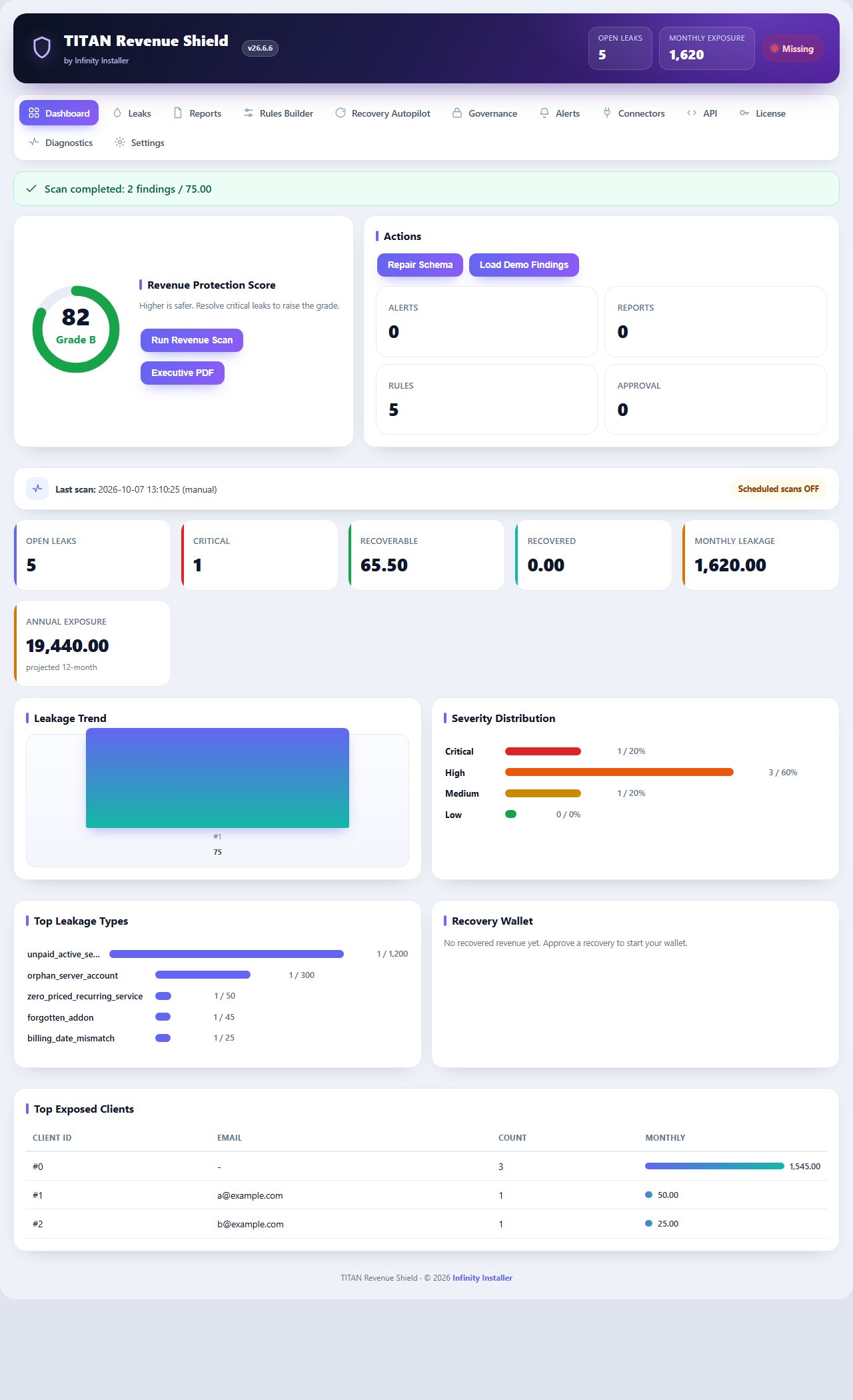Viewport: 853px width, 1400px height.
Task: Click the orphan_server_account leakage type
Action: click(x=73, y=975)
